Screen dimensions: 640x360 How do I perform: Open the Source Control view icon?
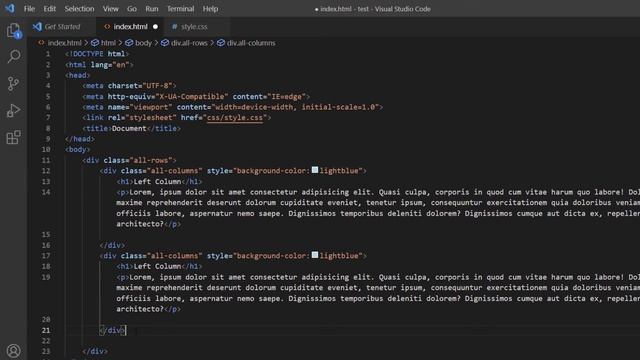13,84
